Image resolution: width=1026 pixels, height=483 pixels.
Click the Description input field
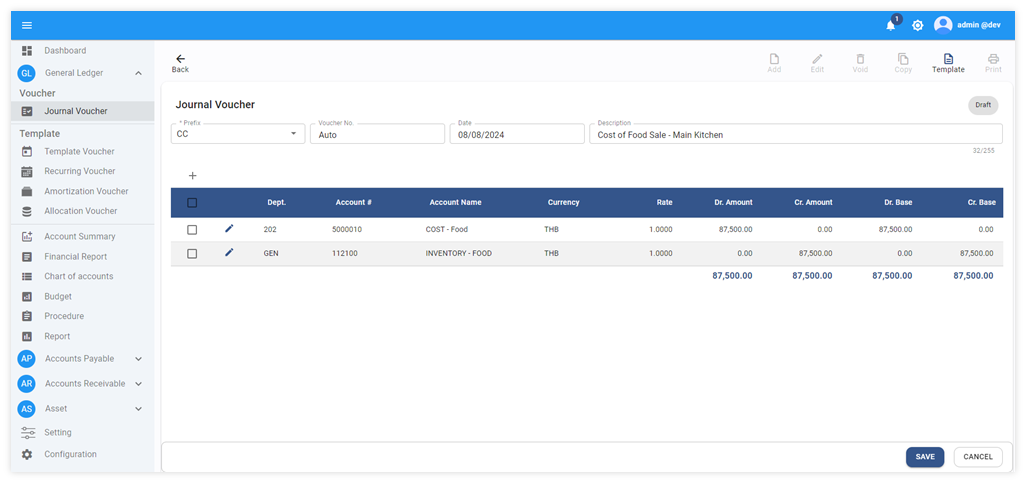point(795,134)
